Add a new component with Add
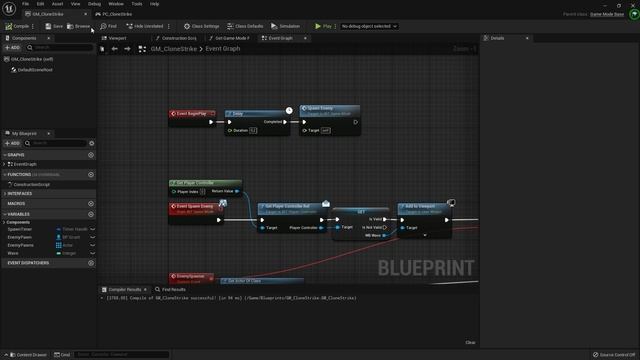 point(12,47)
